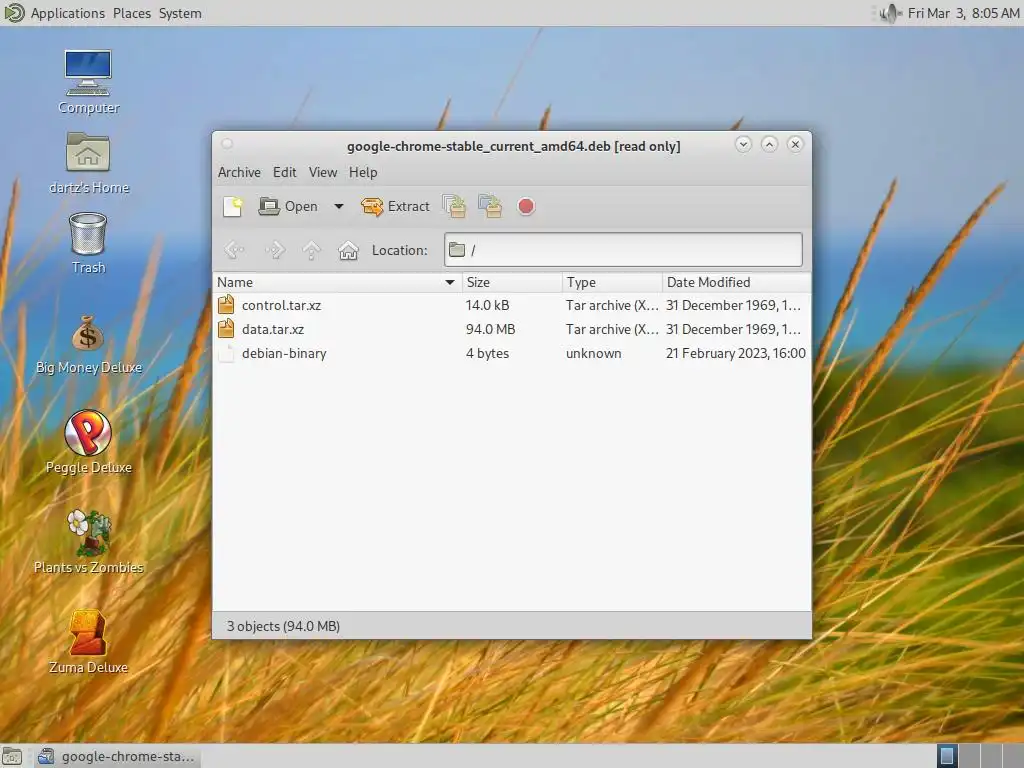1024x768 pixels.
Task: Sort the file list by Type column
Action: [612, 282]
